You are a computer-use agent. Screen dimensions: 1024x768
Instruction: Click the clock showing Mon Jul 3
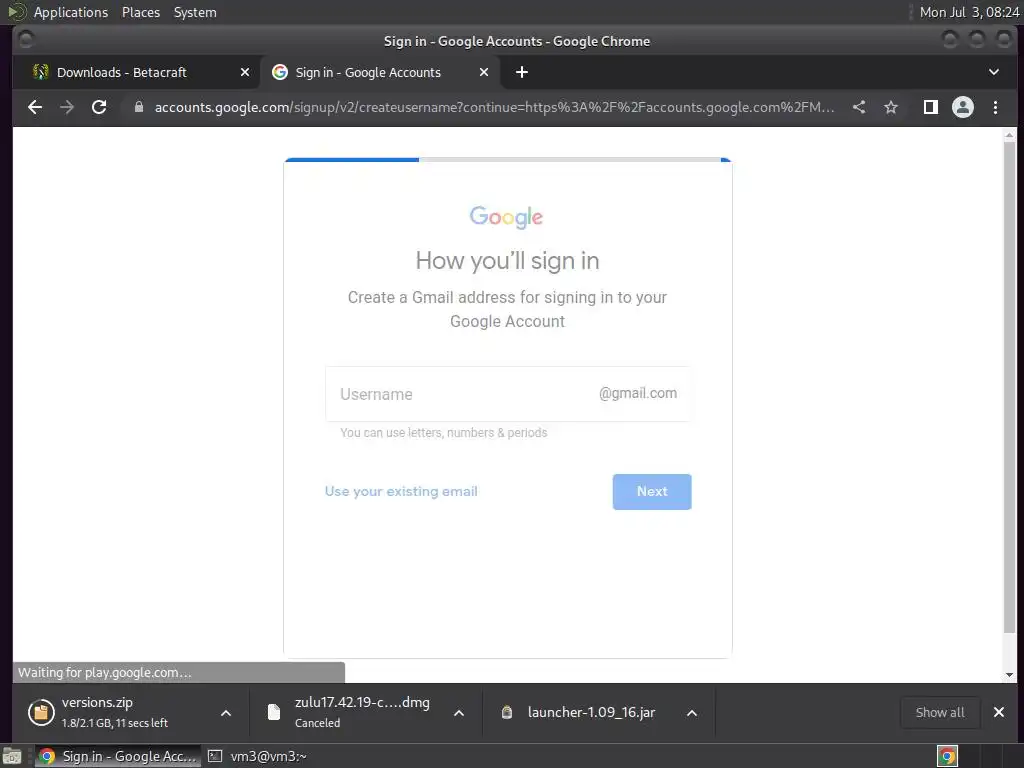tap(969, 12)
